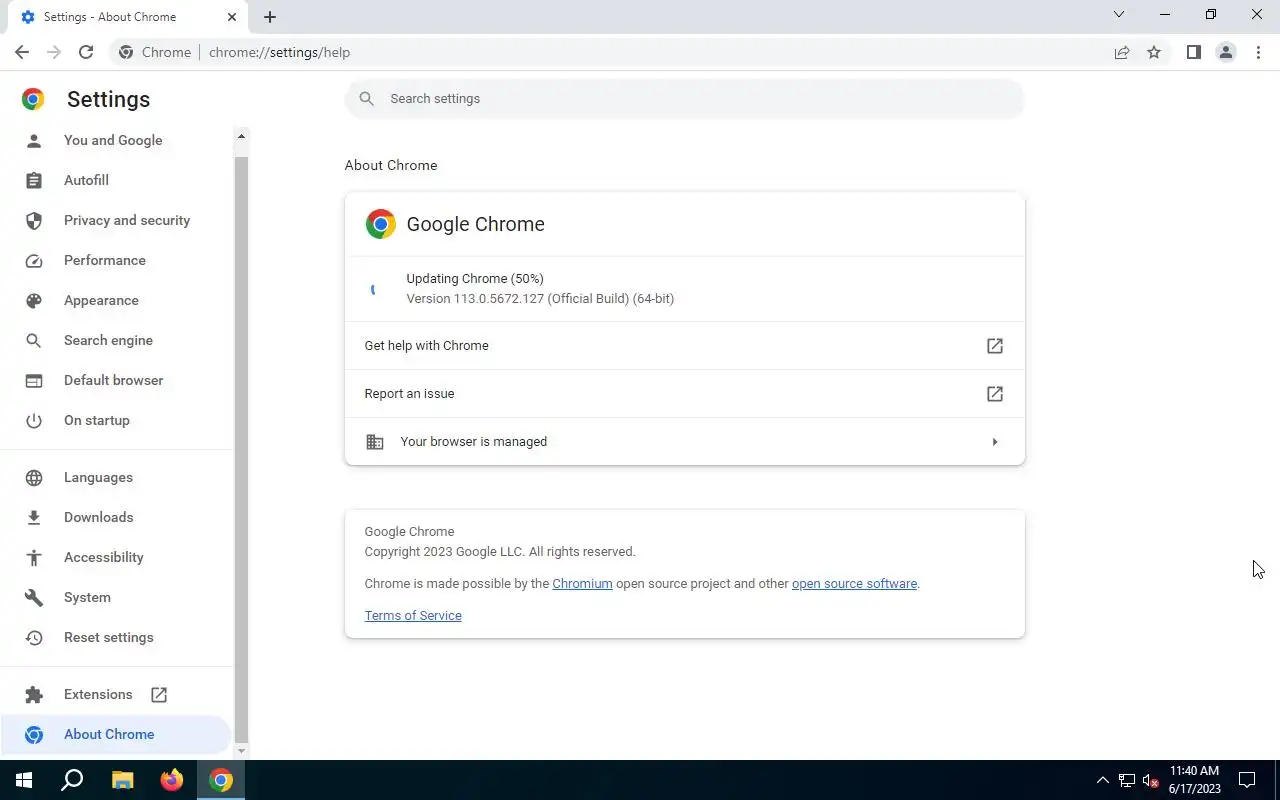This screenshot has height=800, width=1280.
Task: Go to On startup section
Action: click(x=97, y=420)
